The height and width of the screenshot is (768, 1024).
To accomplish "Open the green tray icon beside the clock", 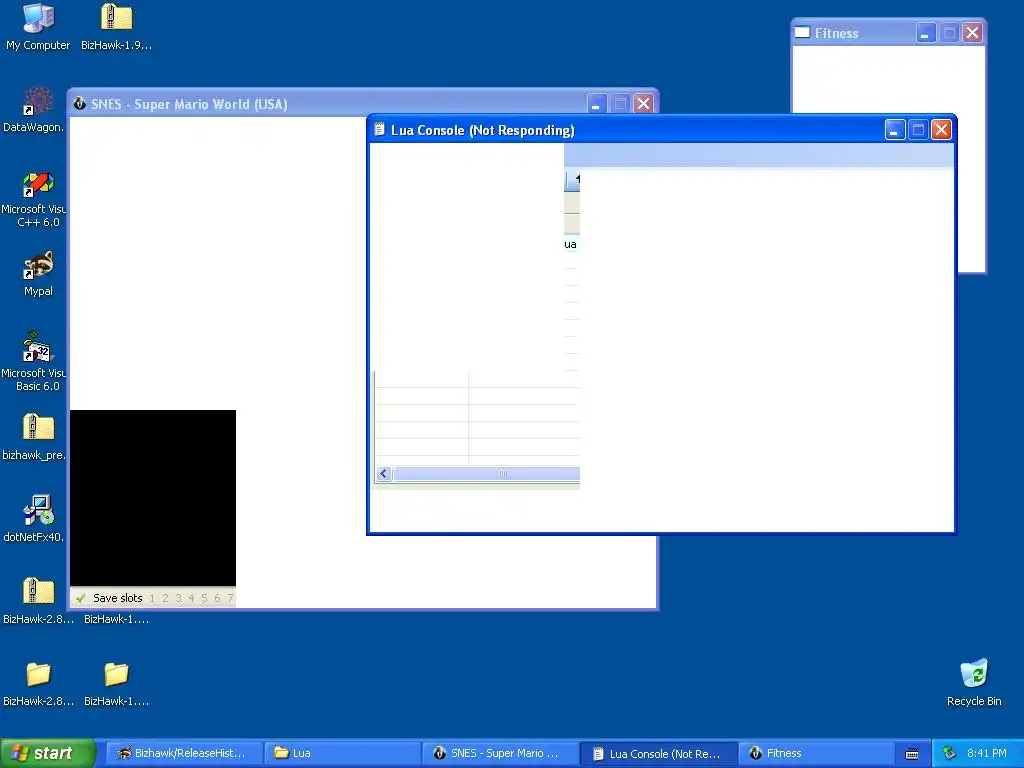I will point(949,754).
